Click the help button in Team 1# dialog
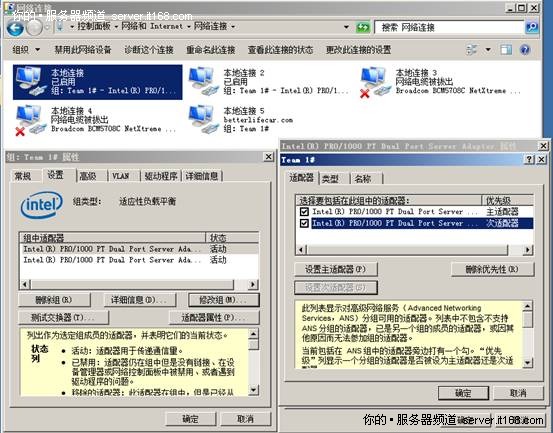The width and height of the screenshot is (553, 433). 529,159
